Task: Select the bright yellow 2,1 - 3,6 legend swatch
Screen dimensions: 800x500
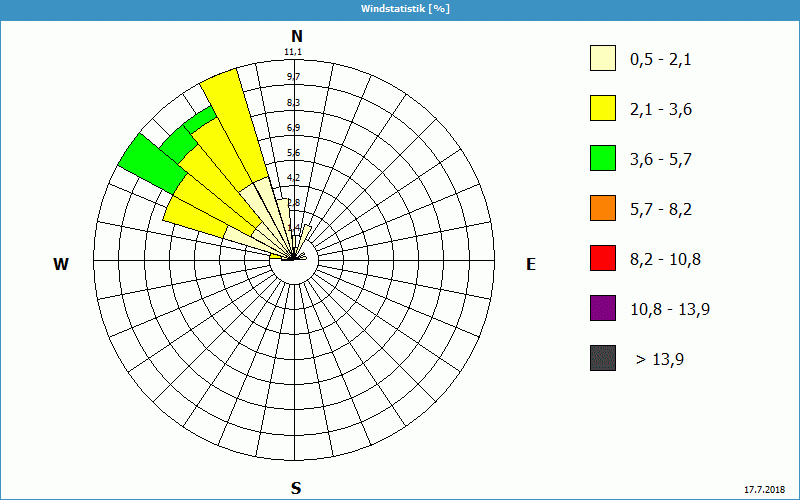Action: coord(602,109)
